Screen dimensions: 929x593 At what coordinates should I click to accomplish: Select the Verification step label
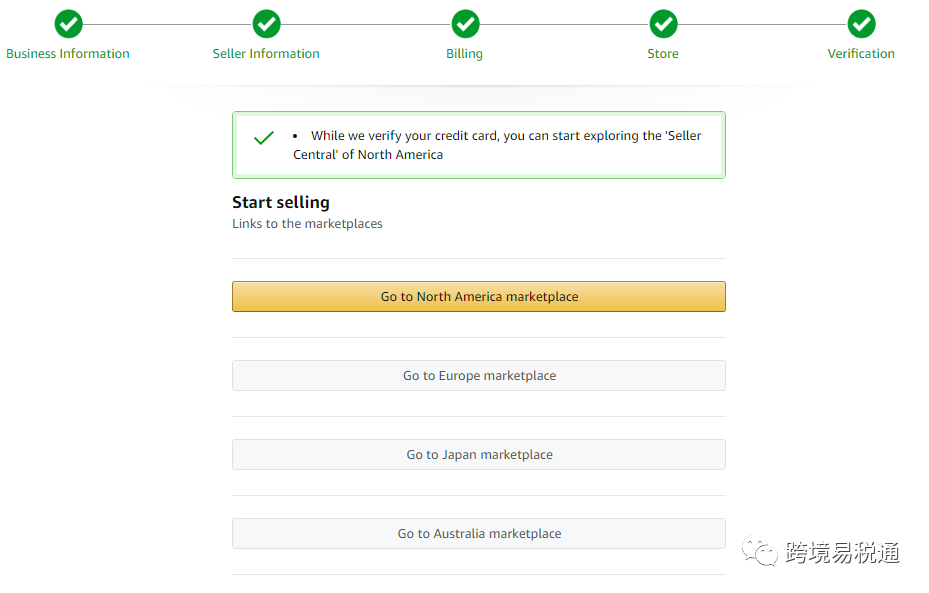pos(861,54)
